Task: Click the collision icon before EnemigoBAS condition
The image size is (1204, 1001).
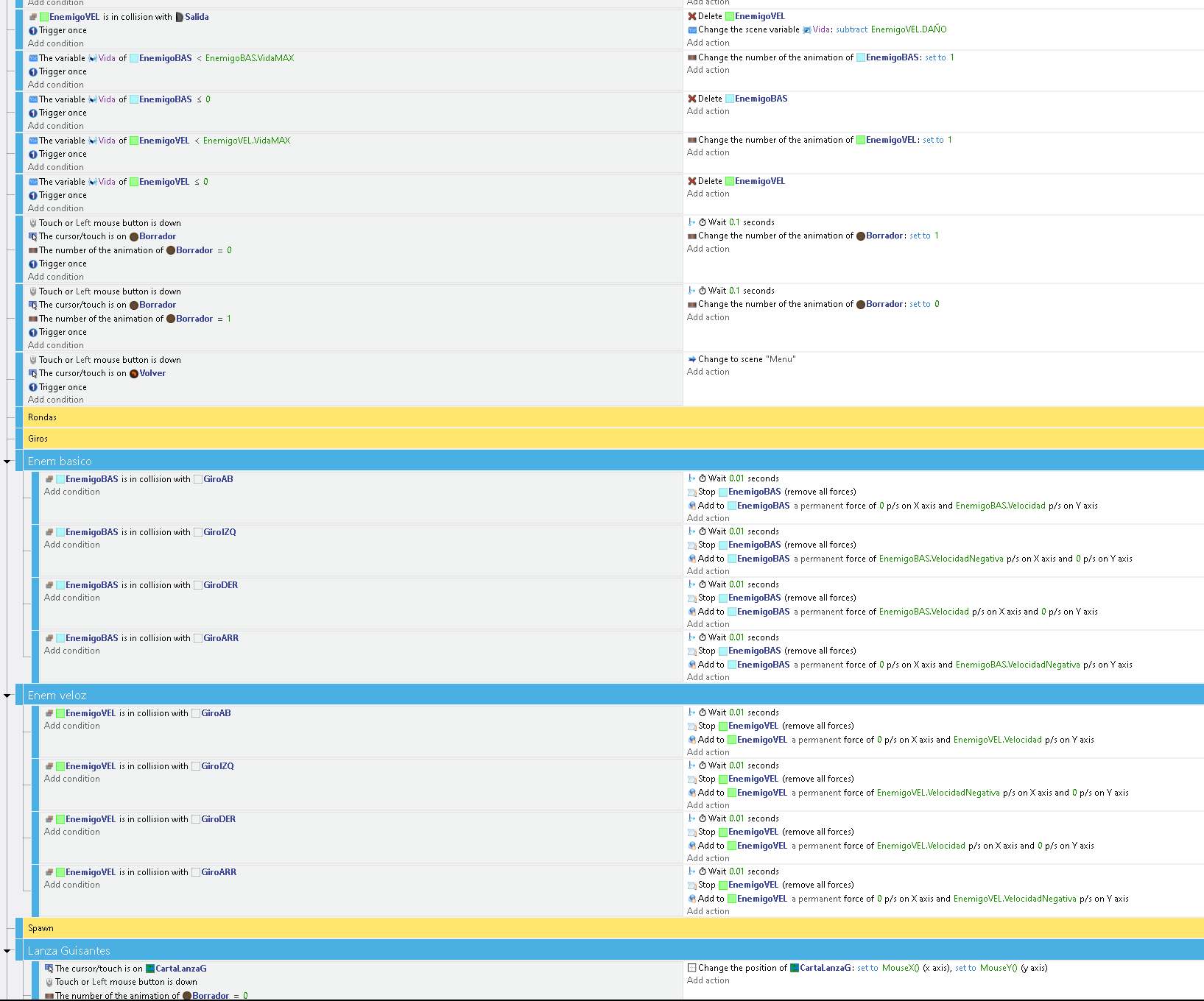Action: pos(49,478)
